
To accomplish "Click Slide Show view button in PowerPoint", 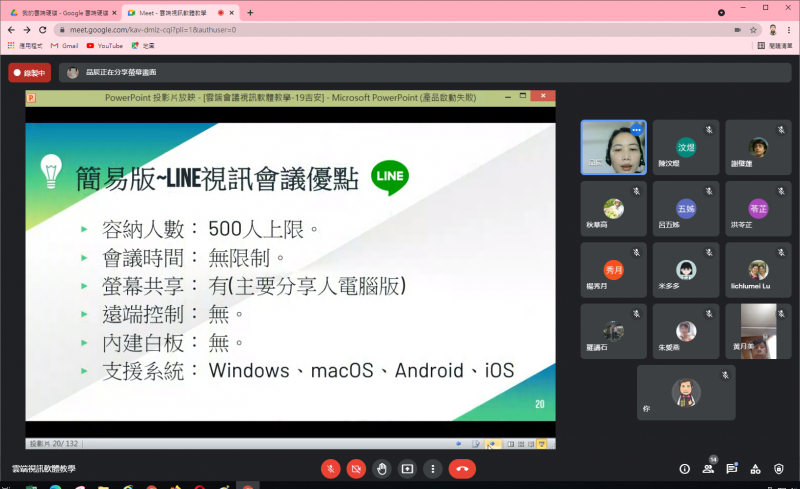I will [x=542, y=444].
